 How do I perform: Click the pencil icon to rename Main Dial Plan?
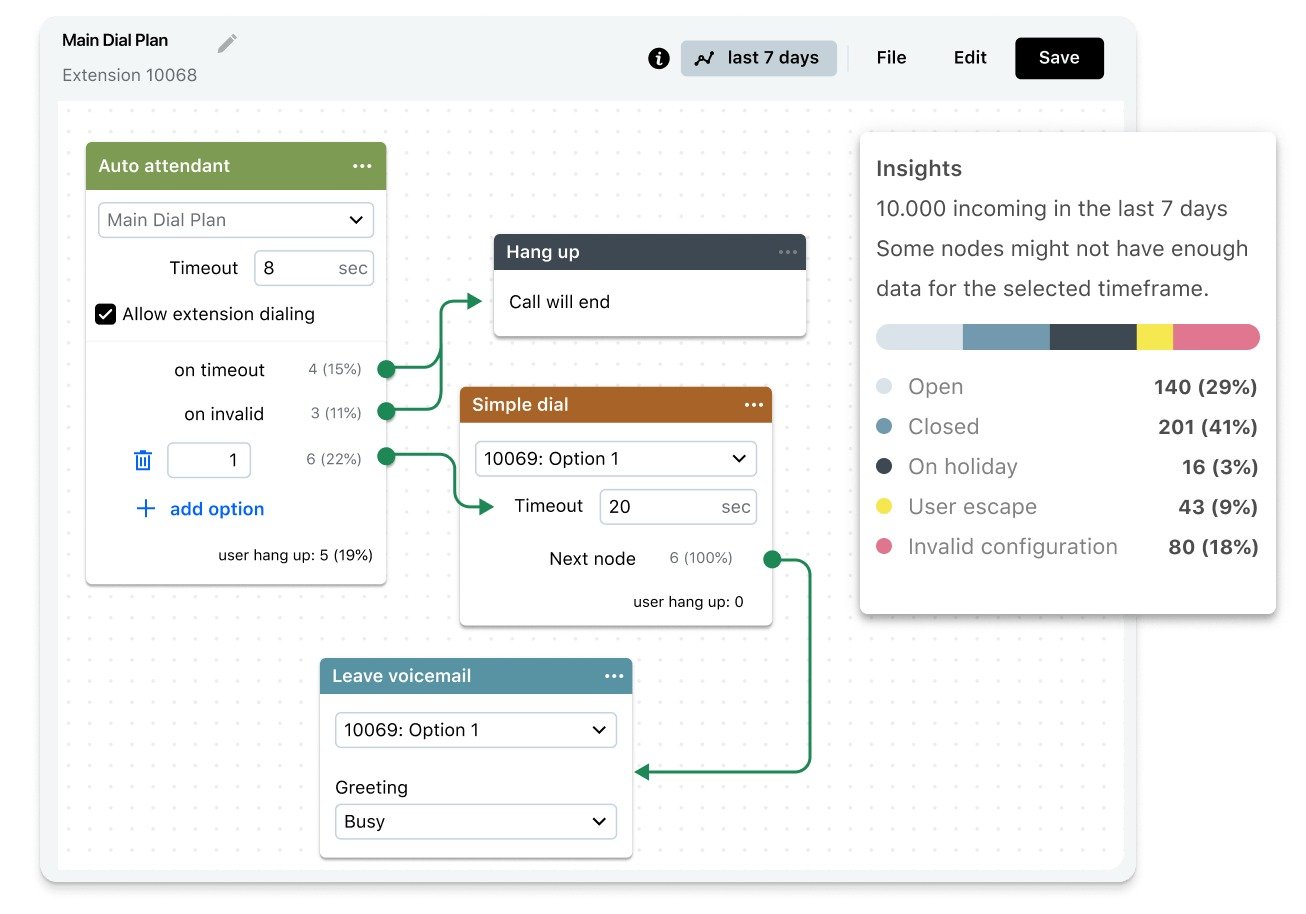[227, 42]
